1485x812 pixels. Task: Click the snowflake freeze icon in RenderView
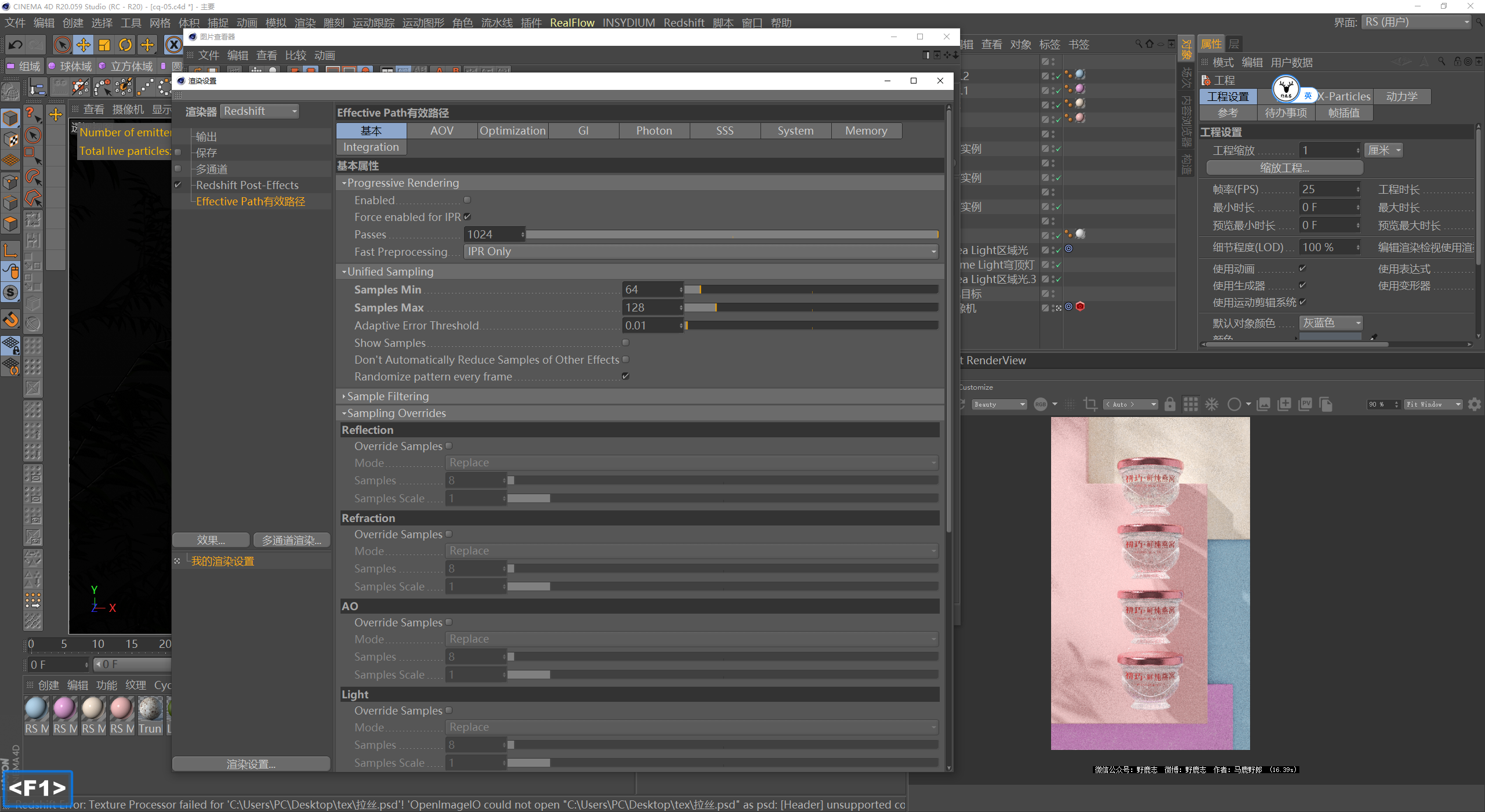(x=1212, y=404)
